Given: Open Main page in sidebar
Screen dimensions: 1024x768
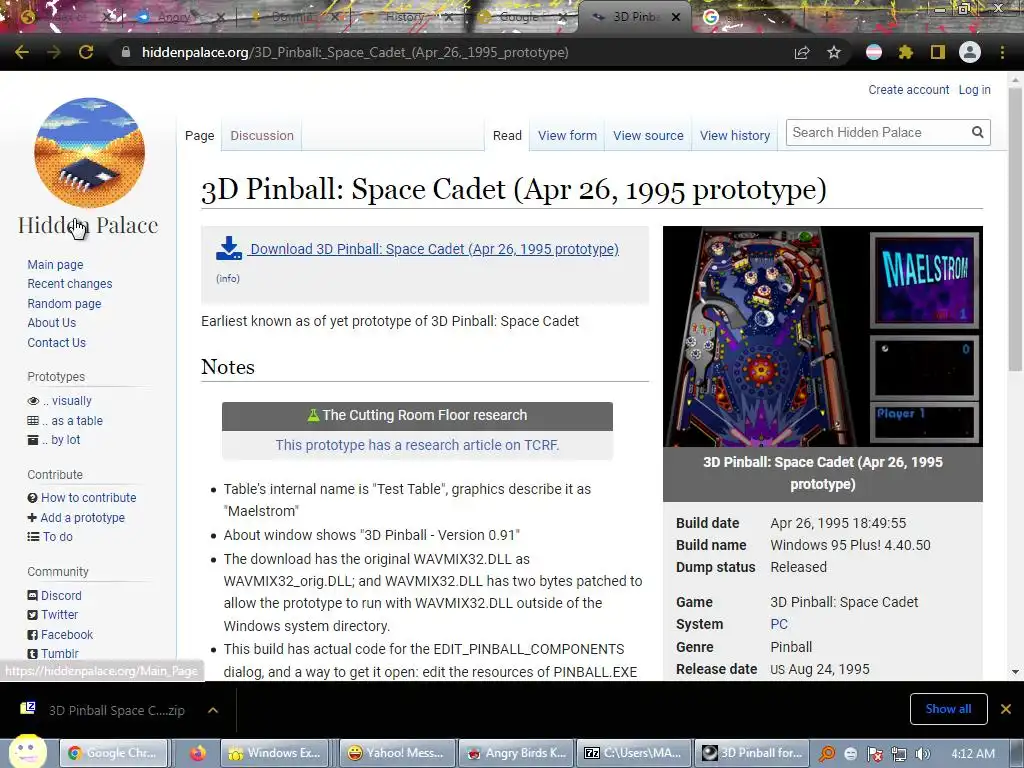Looking at the screenshot, I should (x=55, y=264).
